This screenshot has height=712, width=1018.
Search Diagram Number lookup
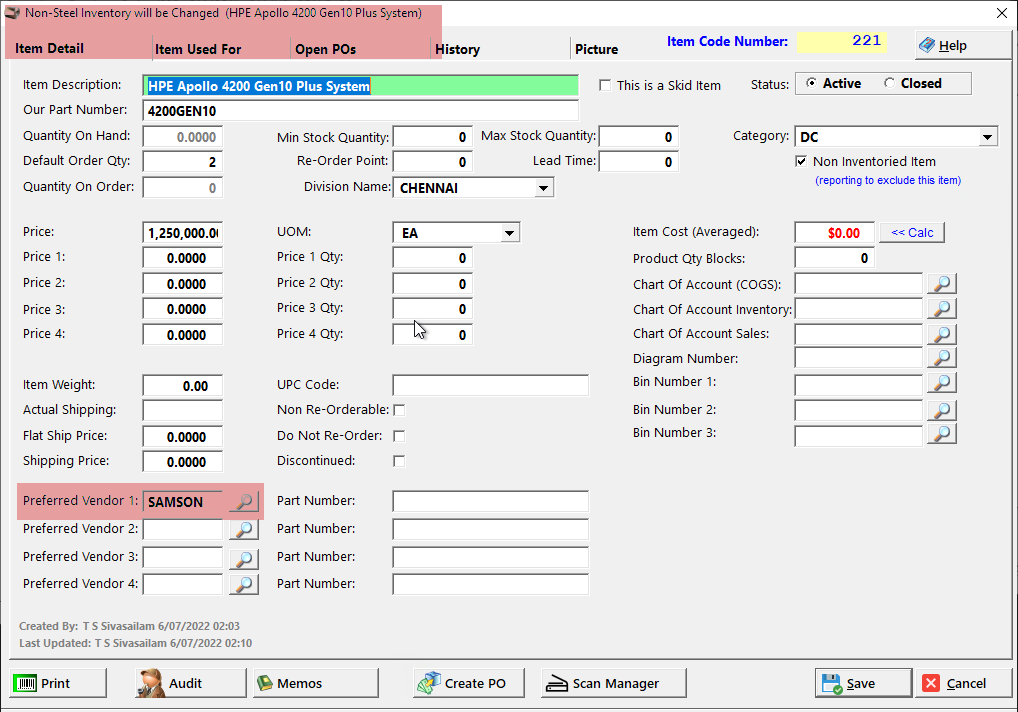tap(942, 358)
